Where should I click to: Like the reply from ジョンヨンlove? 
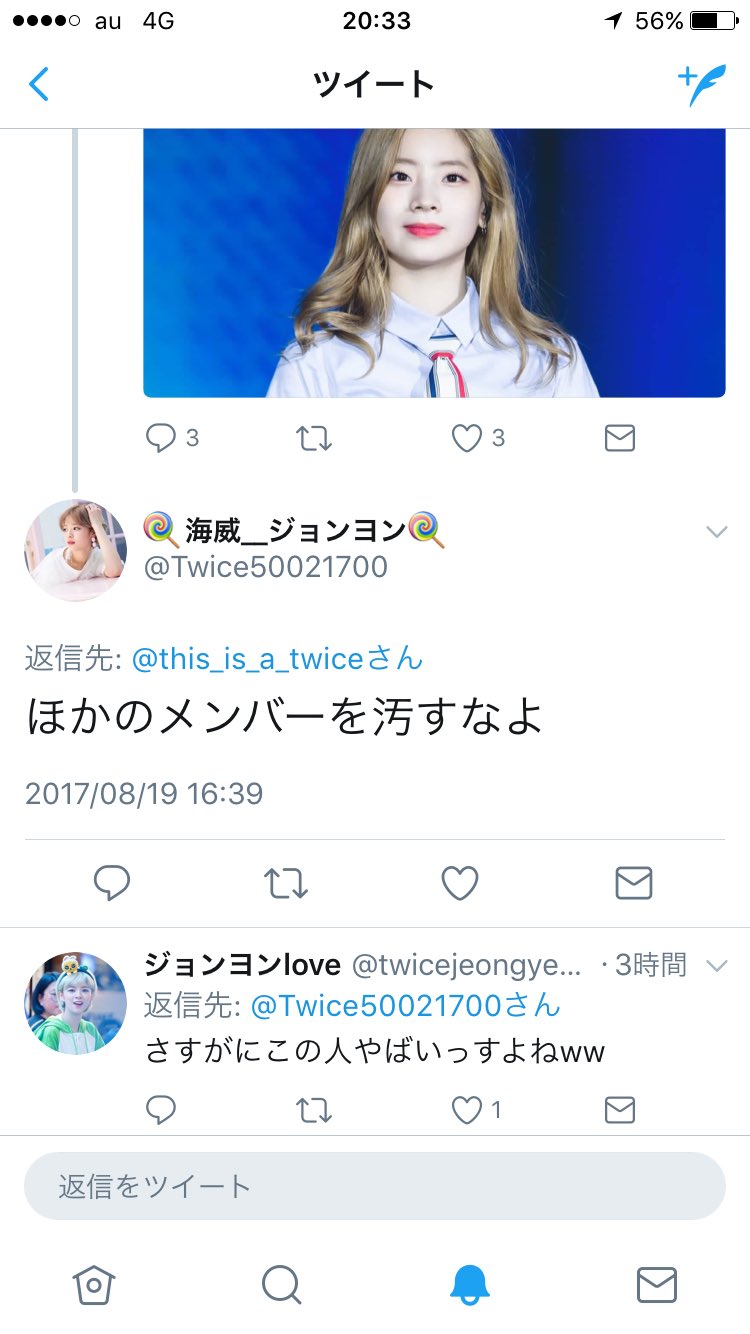(466, 1109)
